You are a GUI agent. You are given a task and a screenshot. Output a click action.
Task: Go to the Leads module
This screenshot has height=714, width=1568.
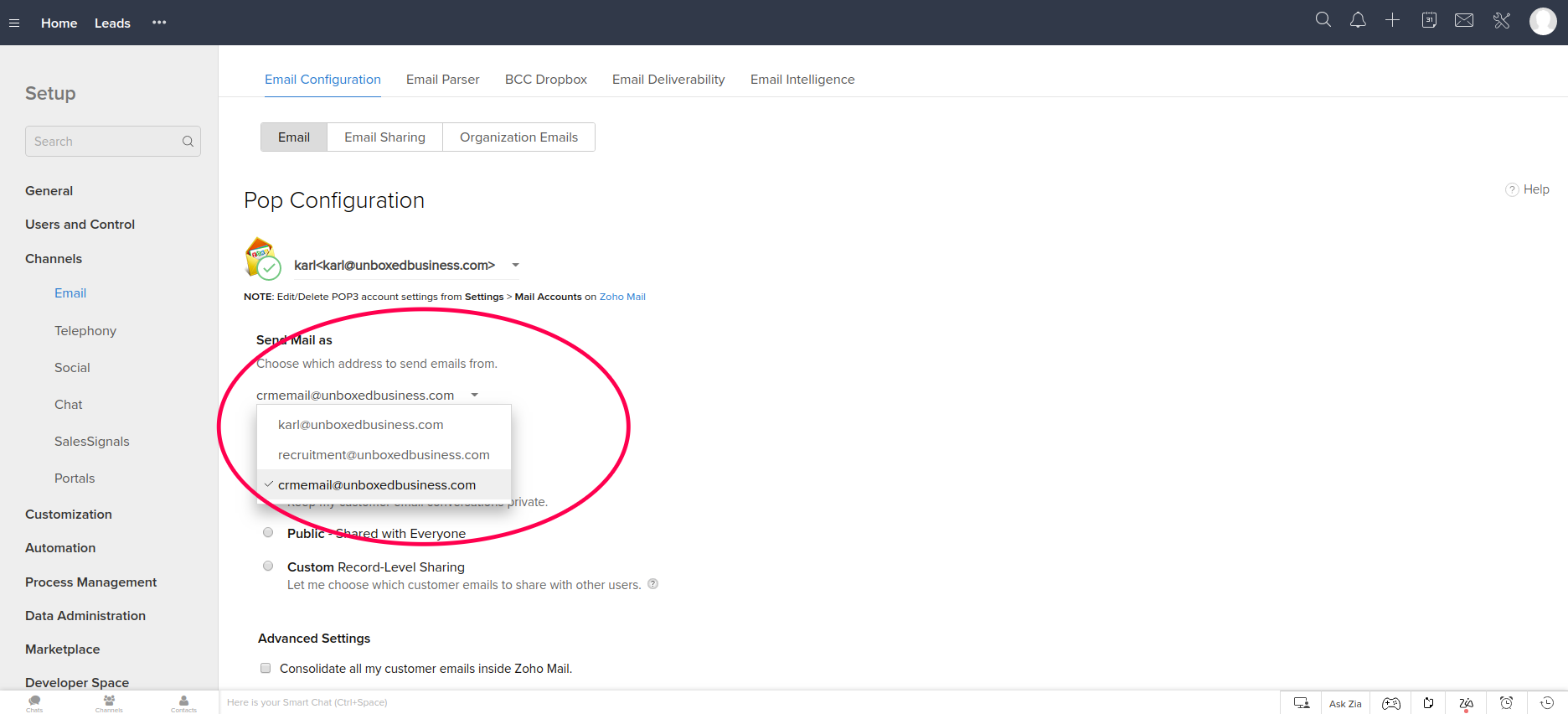(112, 23)
